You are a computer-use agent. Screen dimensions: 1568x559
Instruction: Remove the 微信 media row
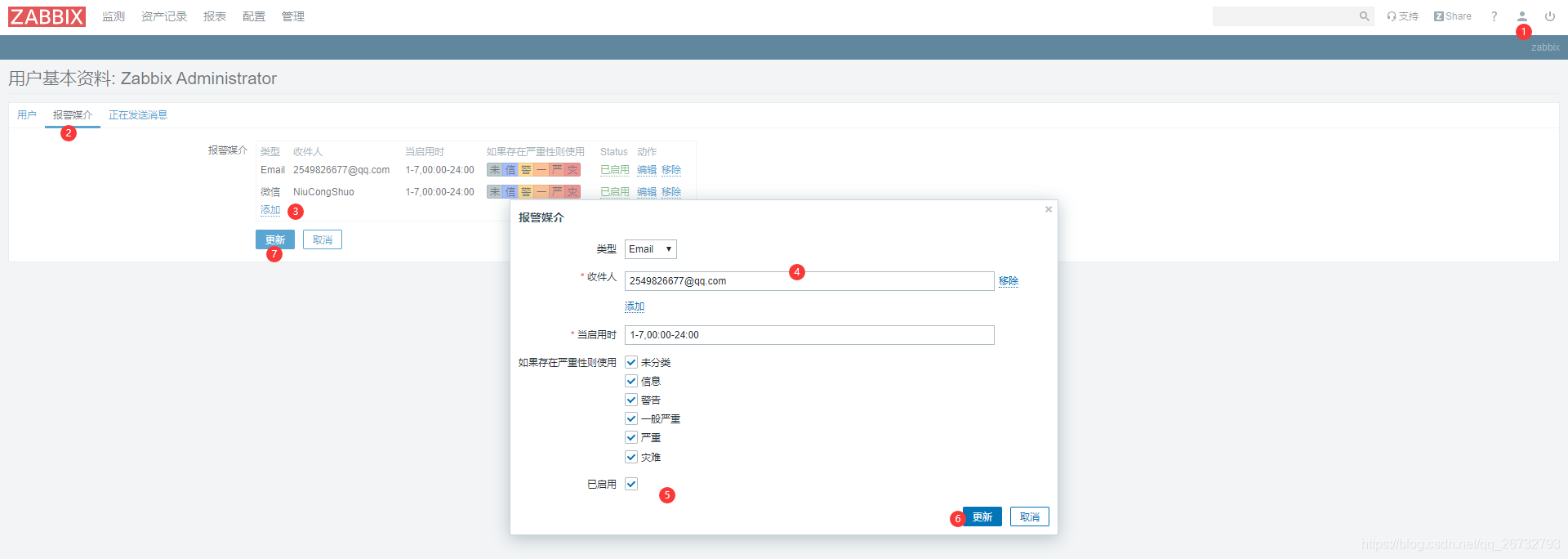click(671, 192)
